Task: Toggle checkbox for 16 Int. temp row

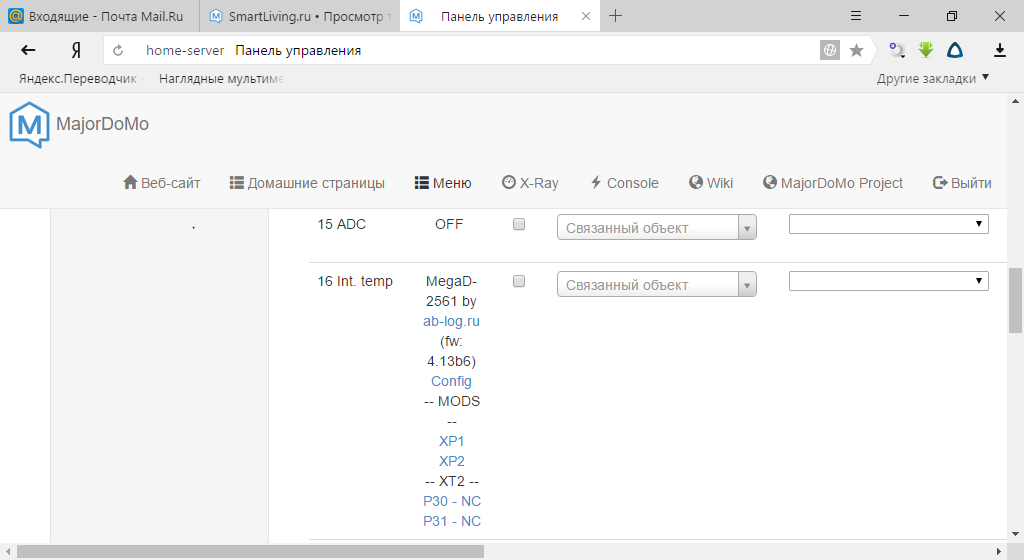Action: 519,281
